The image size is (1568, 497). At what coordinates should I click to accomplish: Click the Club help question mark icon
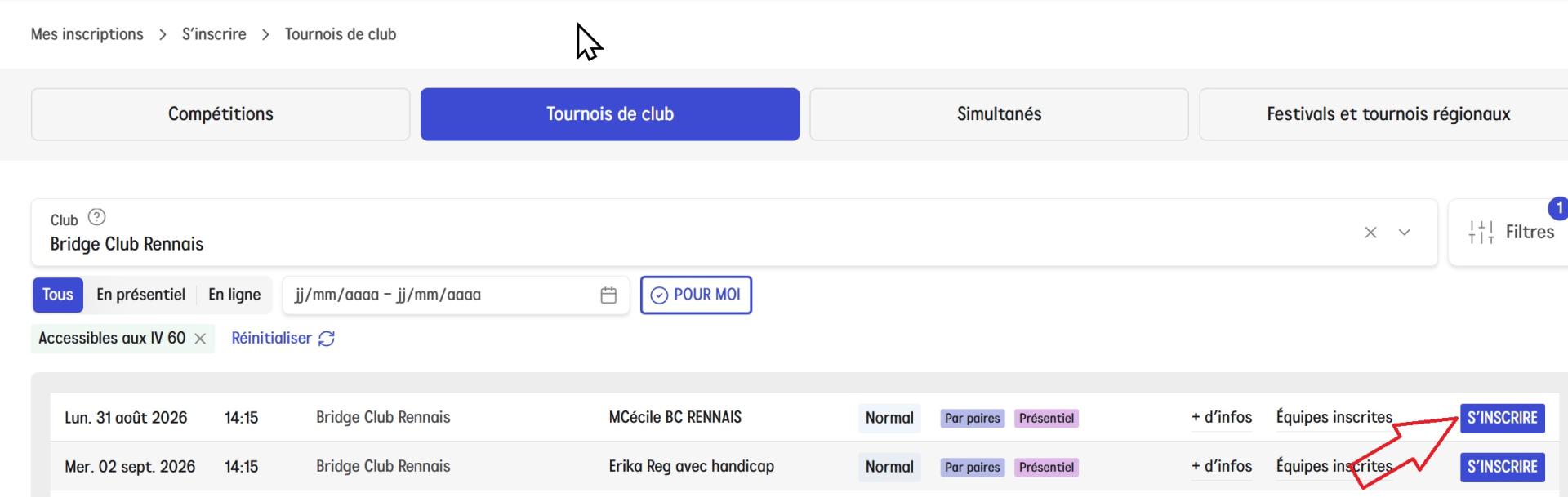pyautogui.click(x=96, y=217)
